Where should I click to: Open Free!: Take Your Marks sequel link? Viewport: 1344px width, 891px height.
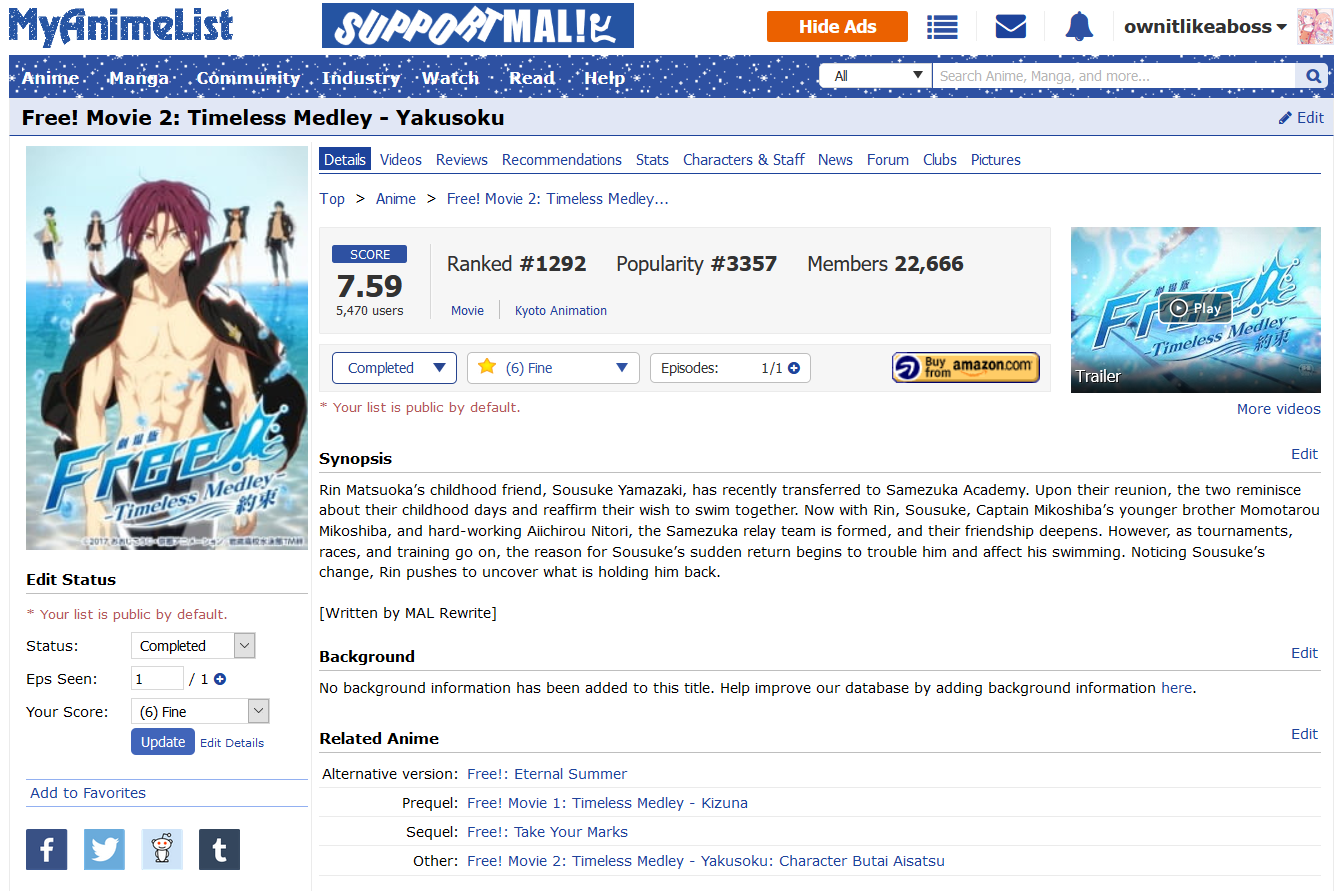tap(547, 832)
